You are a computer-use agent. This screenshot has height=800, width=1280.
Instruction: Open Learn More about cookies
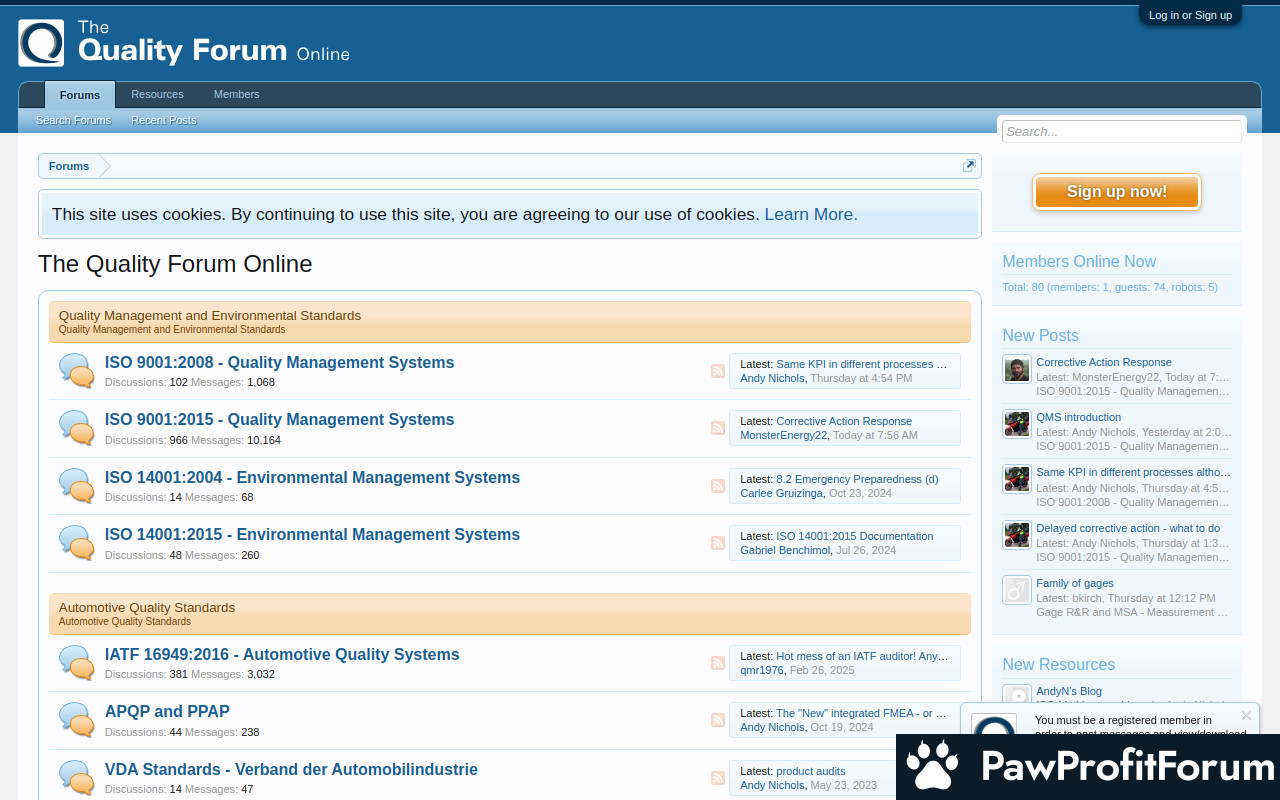click(811, 214)
